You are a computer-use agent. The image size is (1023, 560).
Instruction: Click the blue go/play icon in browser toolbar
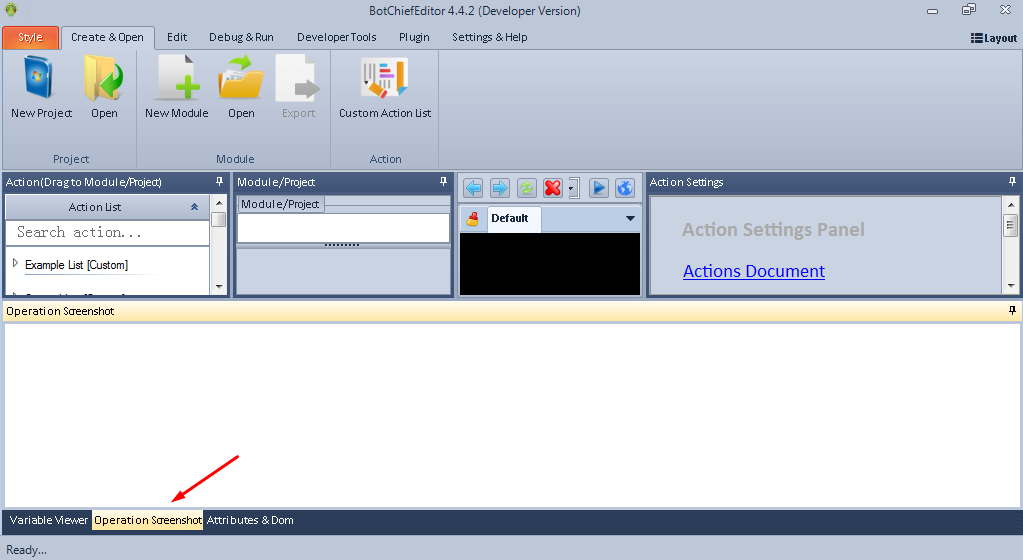tap(598, 188)
